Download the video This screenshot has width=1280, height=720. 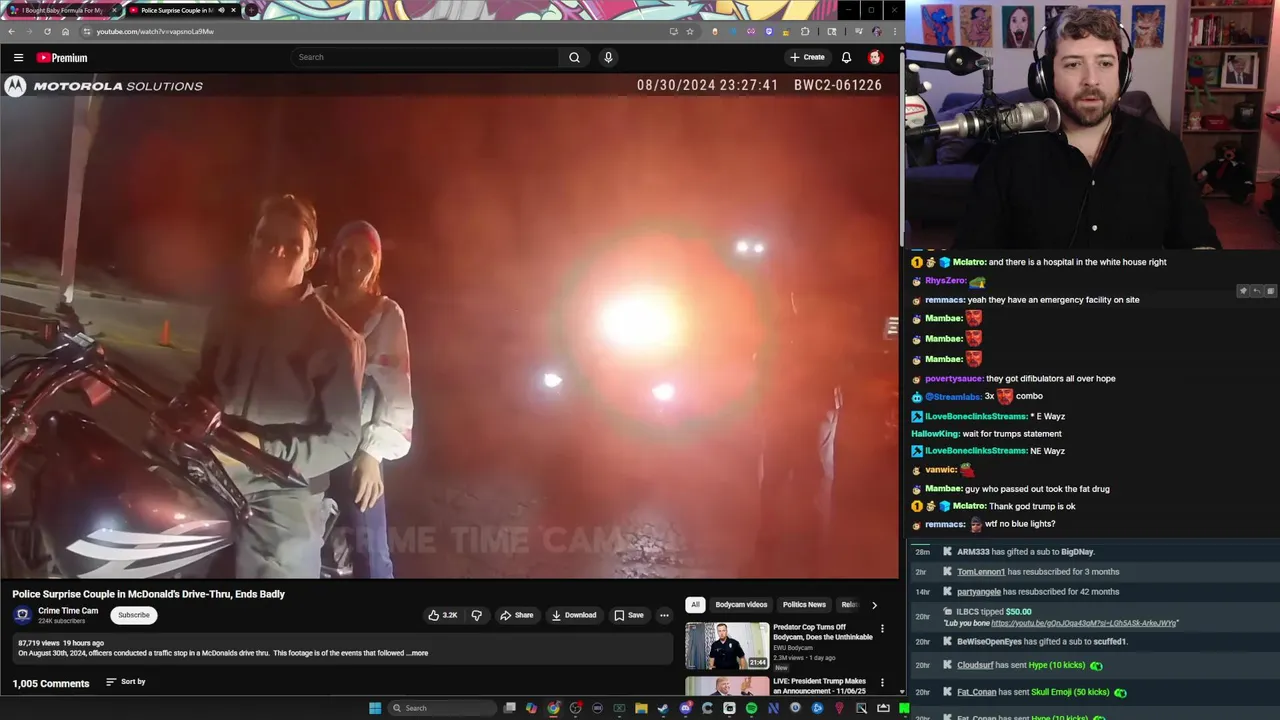click(573, 615)
